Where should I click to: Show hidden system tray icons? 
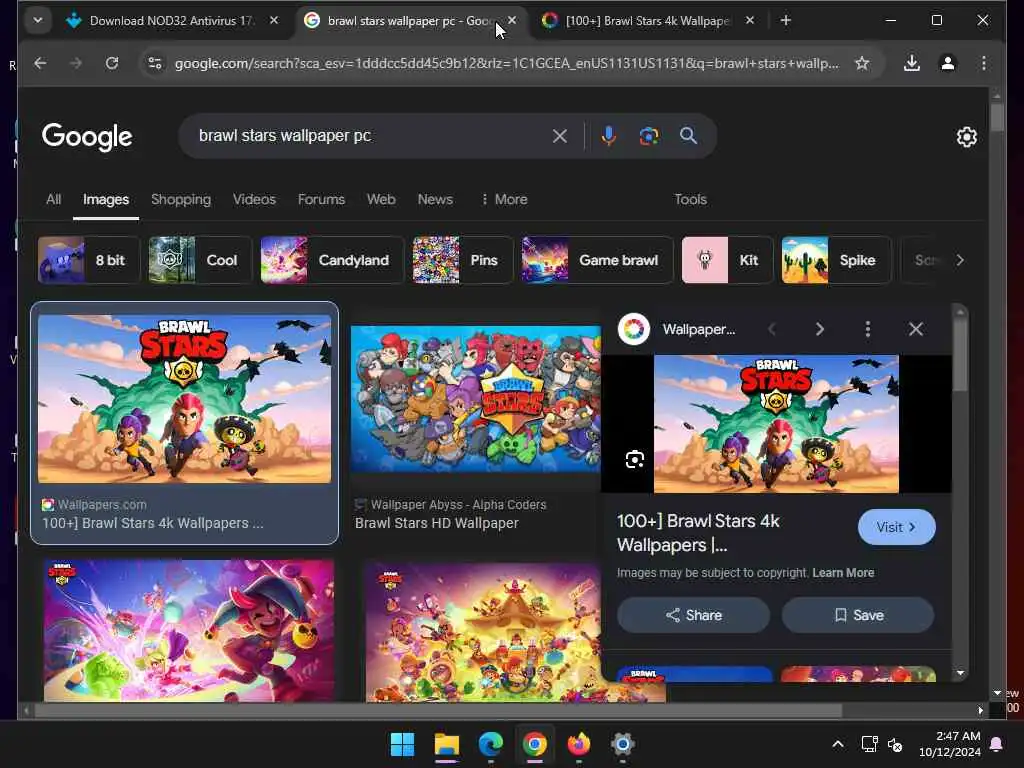point(838,744)
